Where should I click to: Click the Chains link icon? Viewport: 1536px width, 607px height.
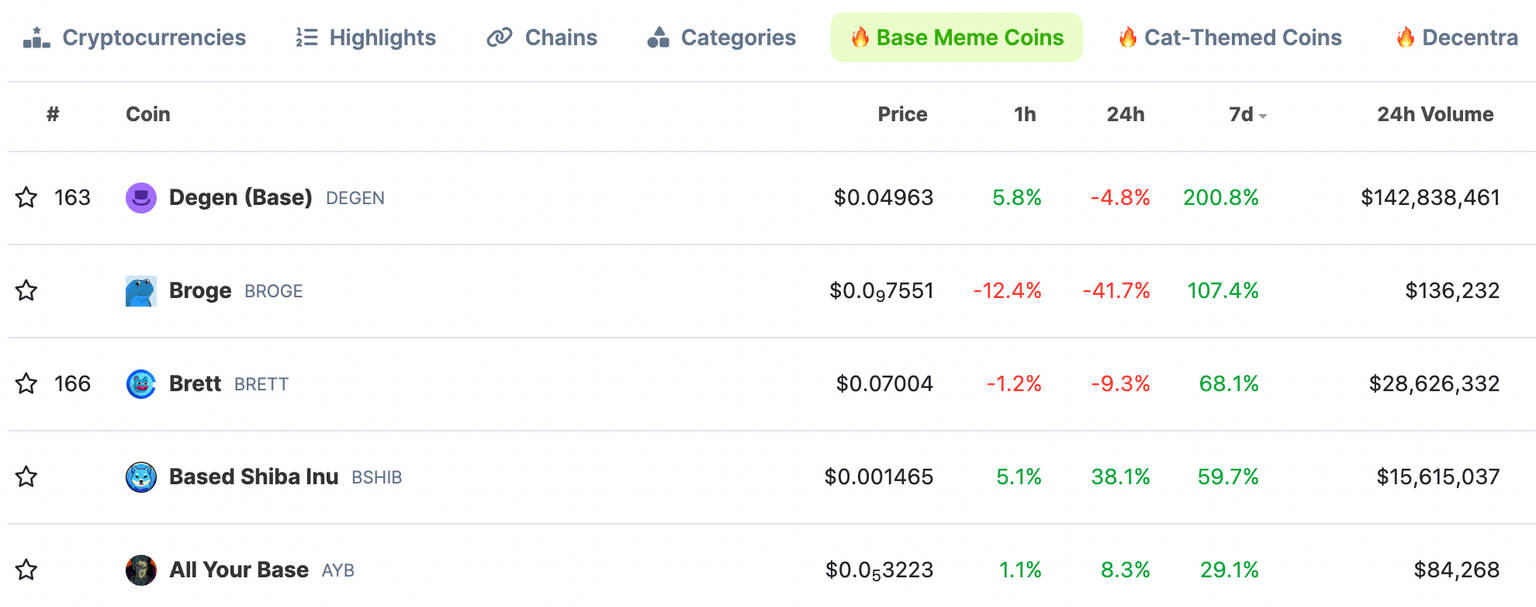pos(499,38)
